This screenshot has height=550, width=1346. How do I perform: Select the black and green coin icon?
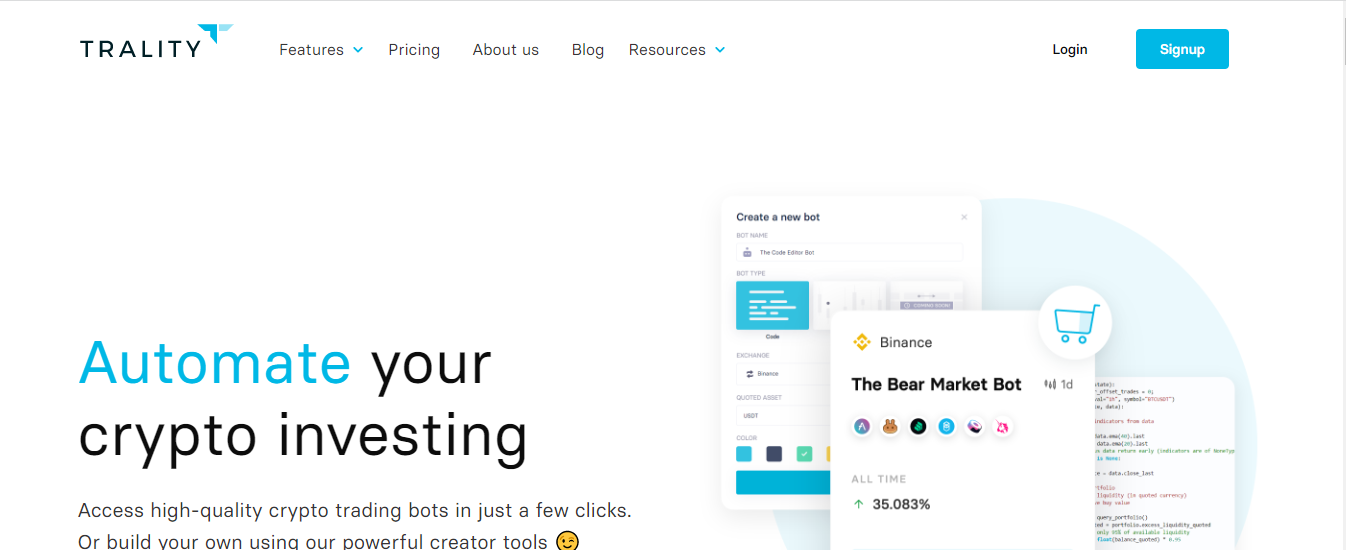click(x=918, y=427)
